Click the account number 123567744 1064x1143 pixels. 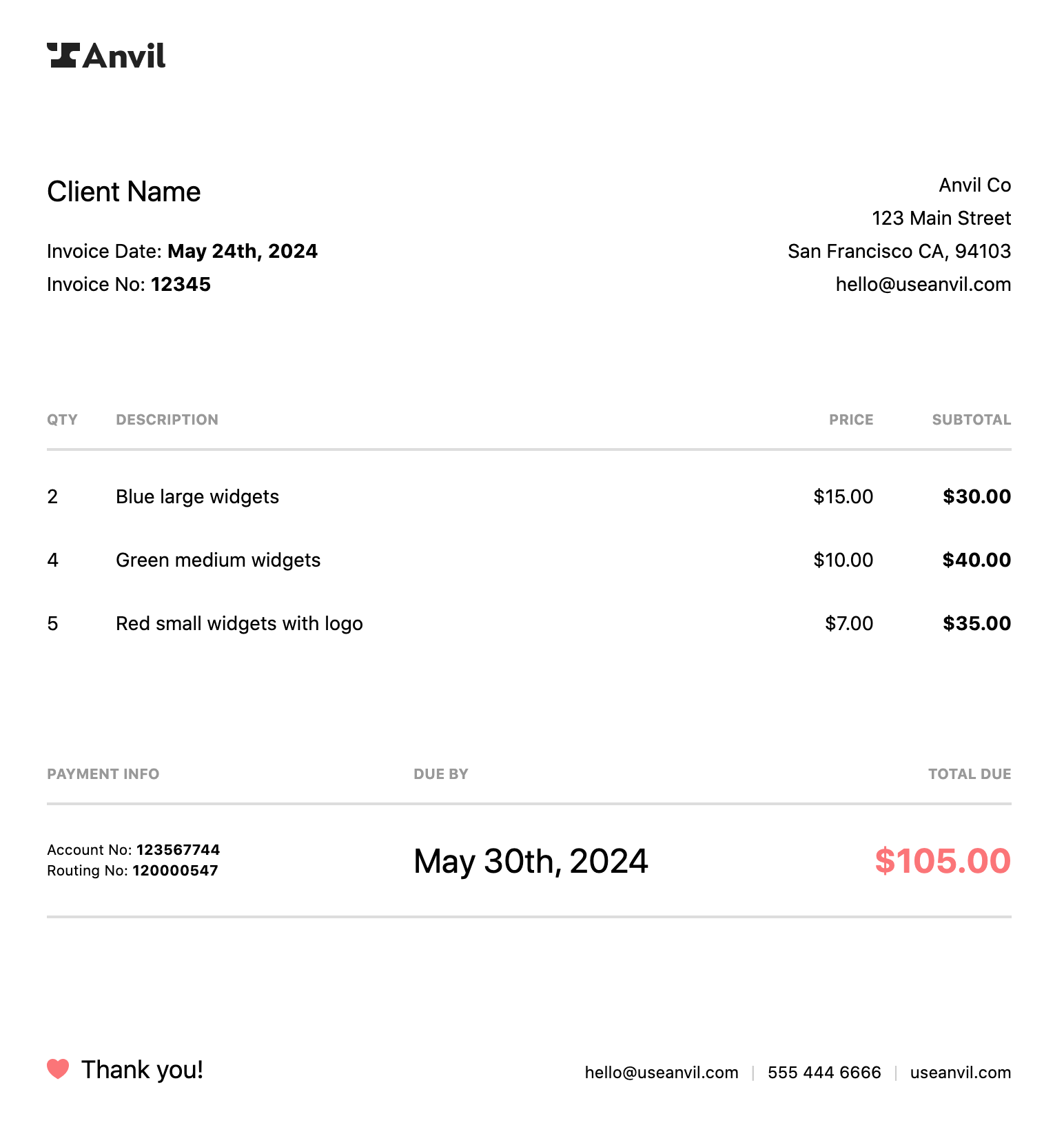click(178, 850)
